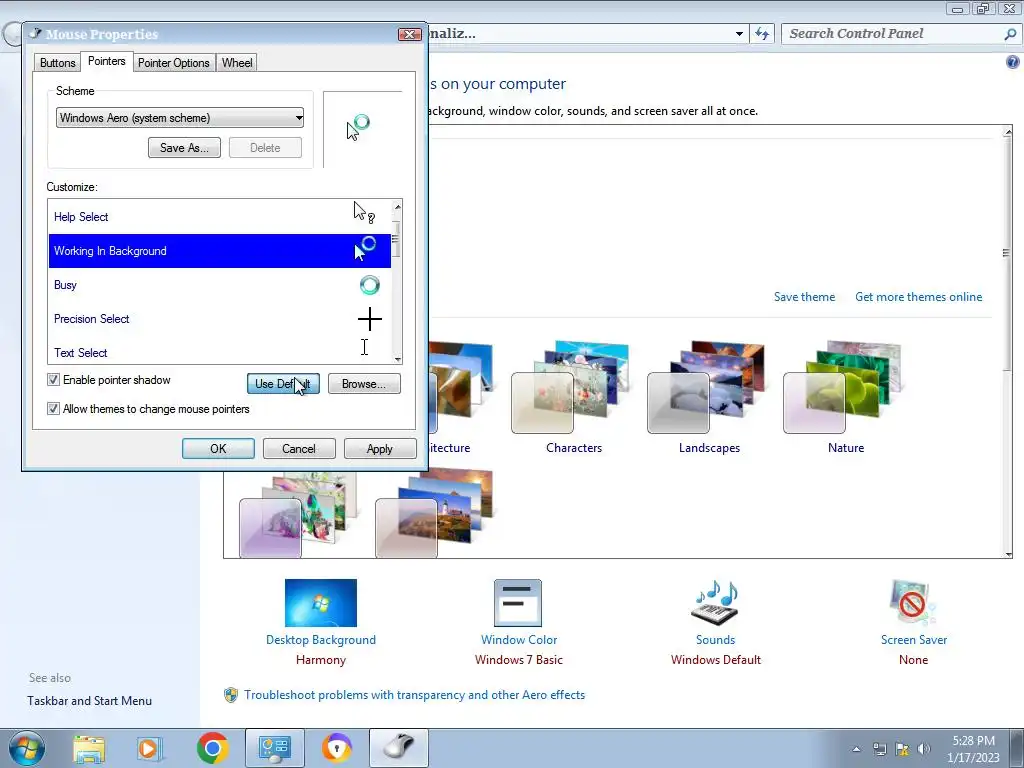
Task: Switch to the Wheel tab
Action: click(x=236, y=63)
